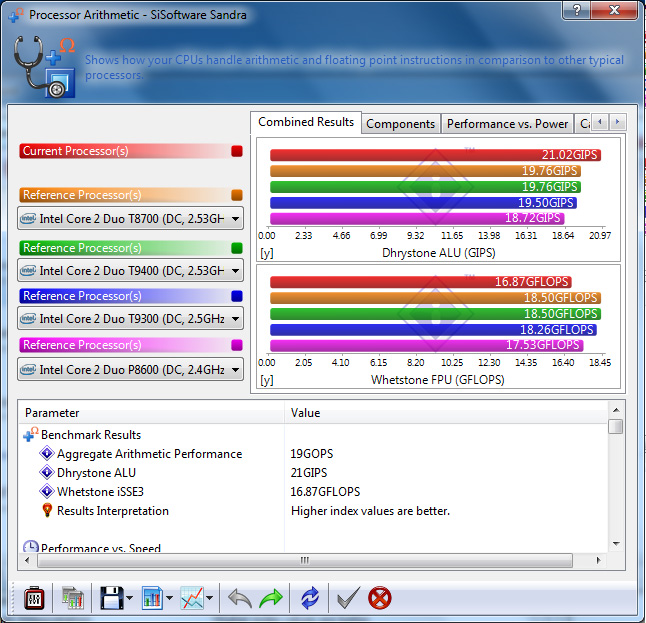Screen dimensions: 646x623
Task: Click the Aggregate Arithmetic Performance diamond icon
Action: tap(47, 453)
